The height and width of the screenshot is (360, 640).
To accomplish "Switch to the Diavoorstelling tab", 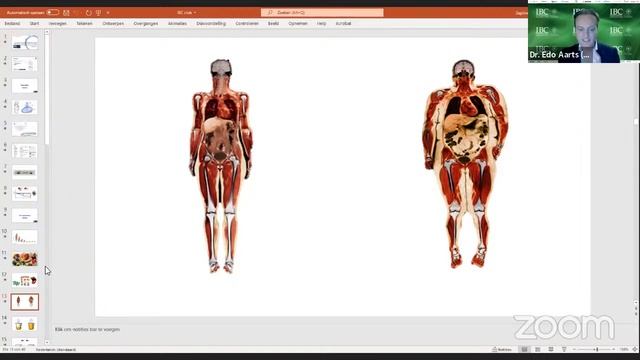I will coord(211,24).
